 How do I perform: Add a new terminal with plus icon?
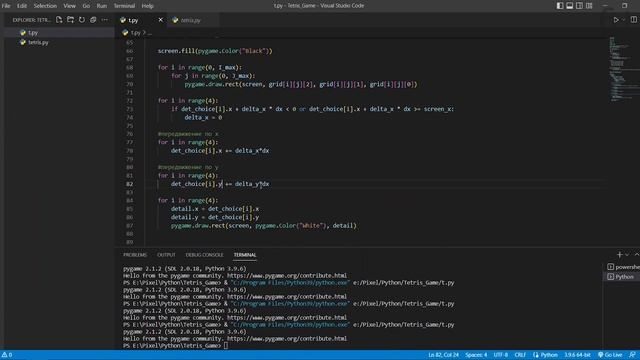(620, 255)
